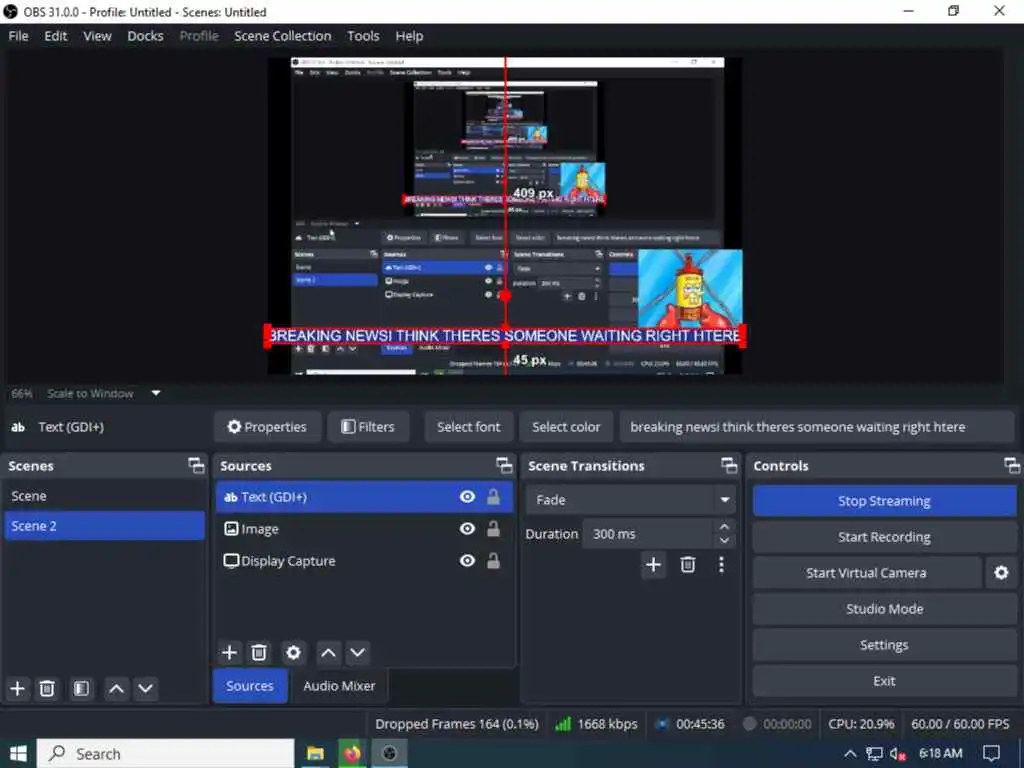Open Windows Start menu
Image resolution: width=1024 pixels, height=768 pixels.
18,754
